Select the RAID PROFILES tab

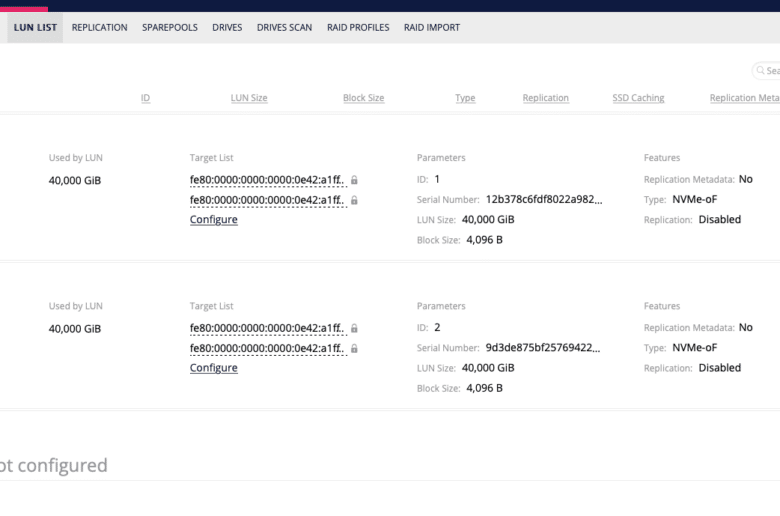(358, 27)
